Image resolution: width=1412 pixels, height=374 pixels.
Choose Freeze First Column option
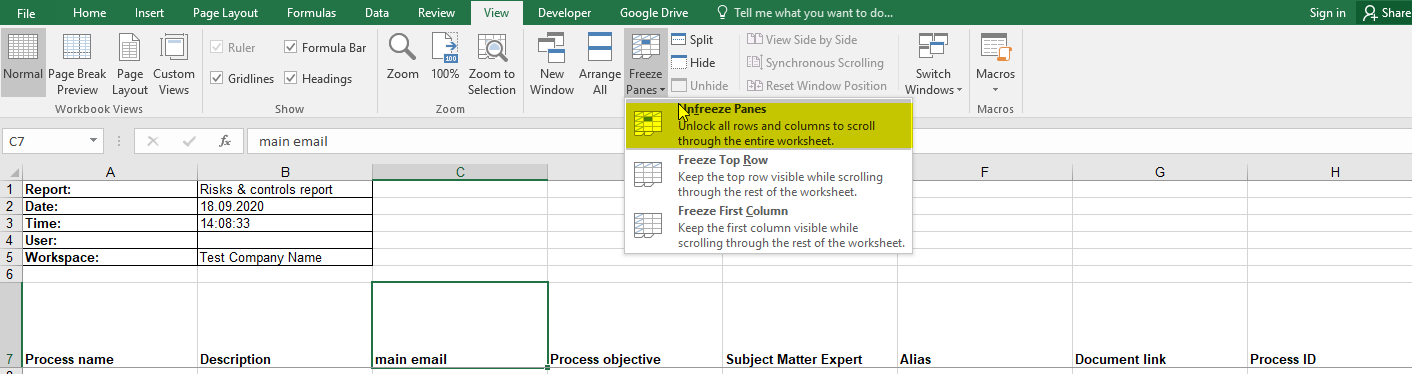point(768,227)
